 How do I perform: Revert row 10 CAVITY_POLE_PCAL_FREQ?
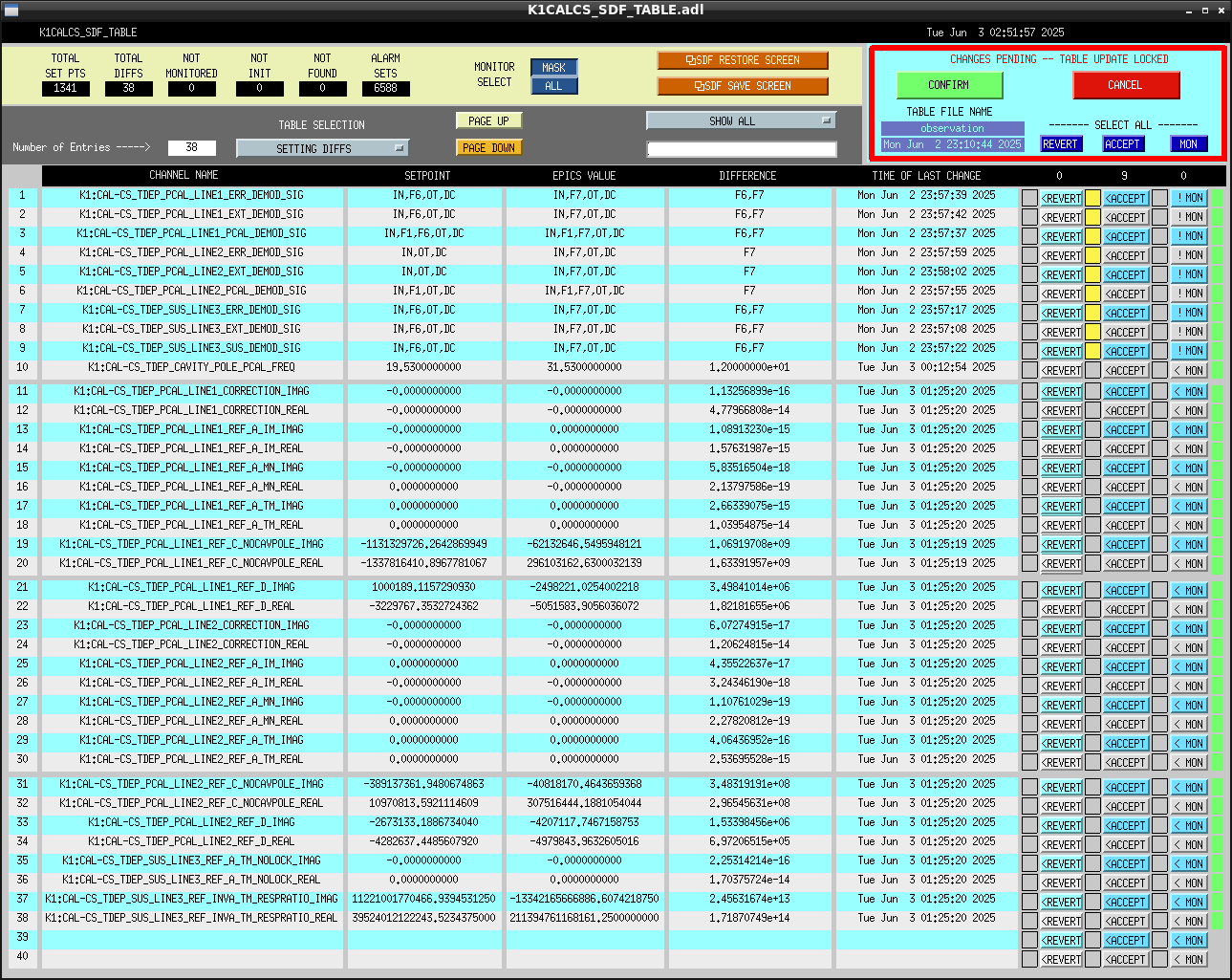coord(1061,370)
